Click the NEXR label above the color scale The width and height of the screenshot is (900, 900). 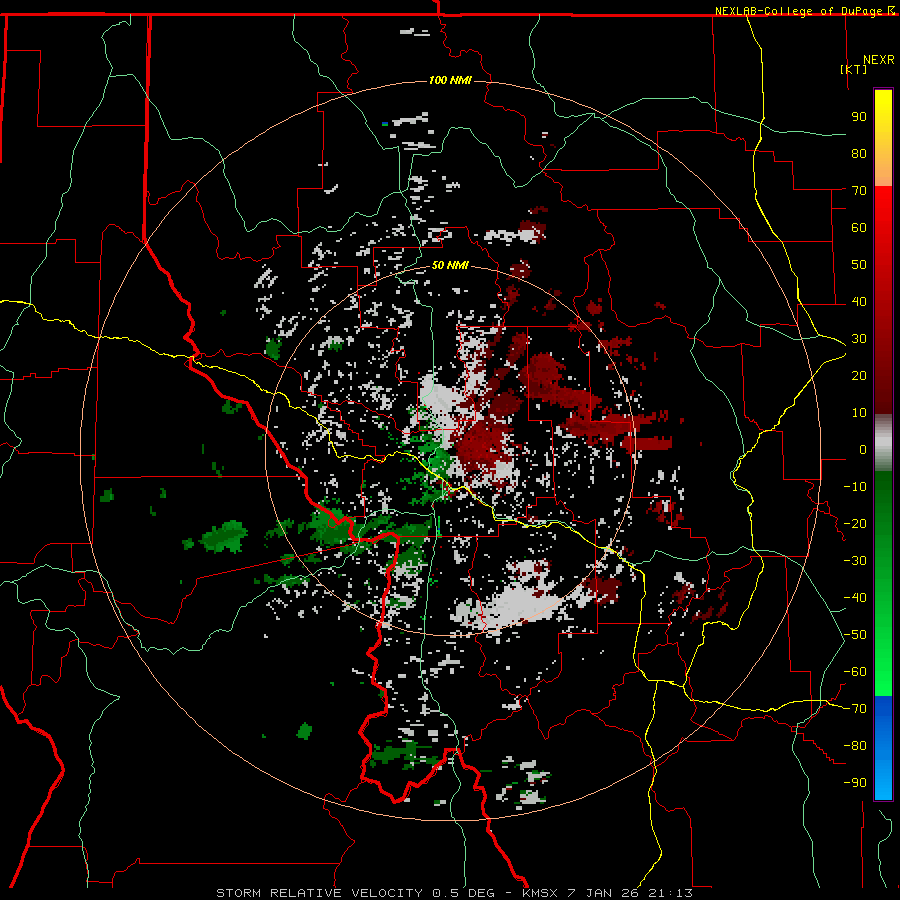click(x=878, y=60)
